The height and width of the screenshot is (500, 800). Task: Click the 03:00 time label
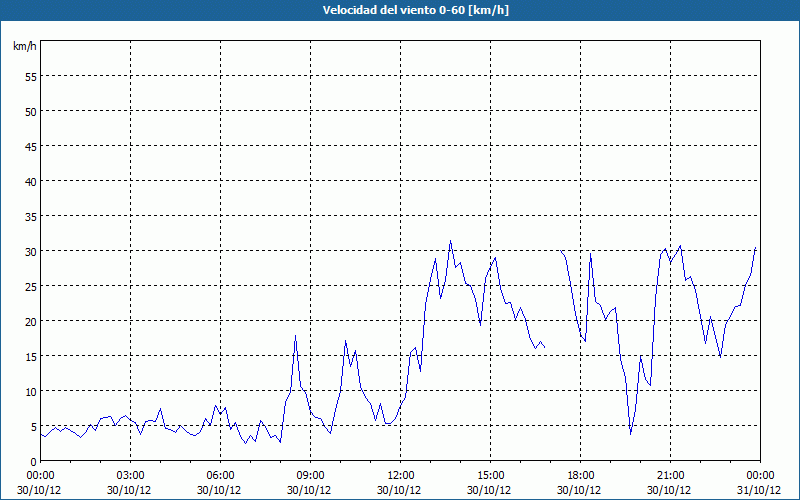131,476
